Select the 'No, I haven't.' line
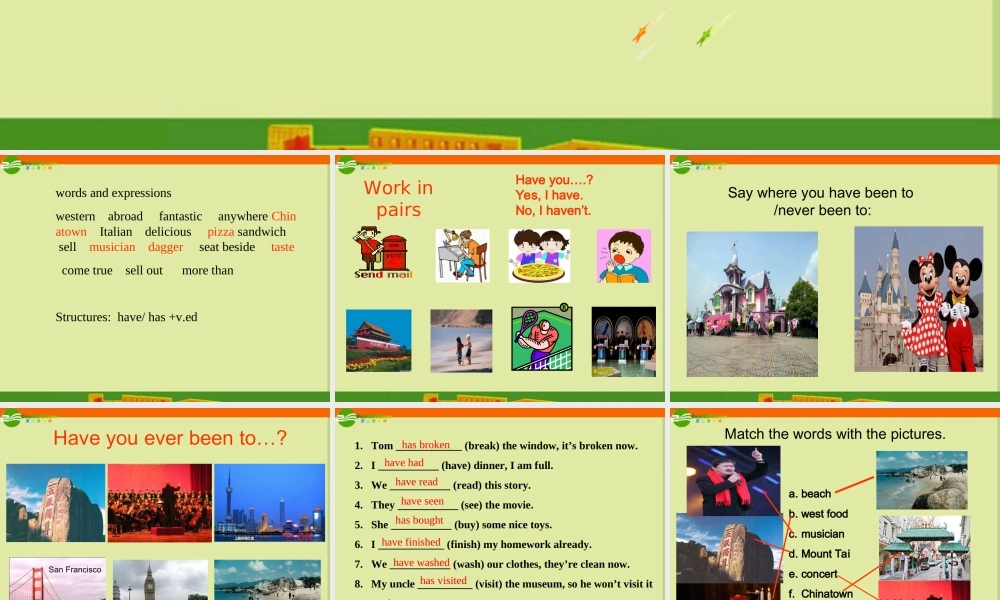The image size is (1000, 600). (x=553, y=210)
